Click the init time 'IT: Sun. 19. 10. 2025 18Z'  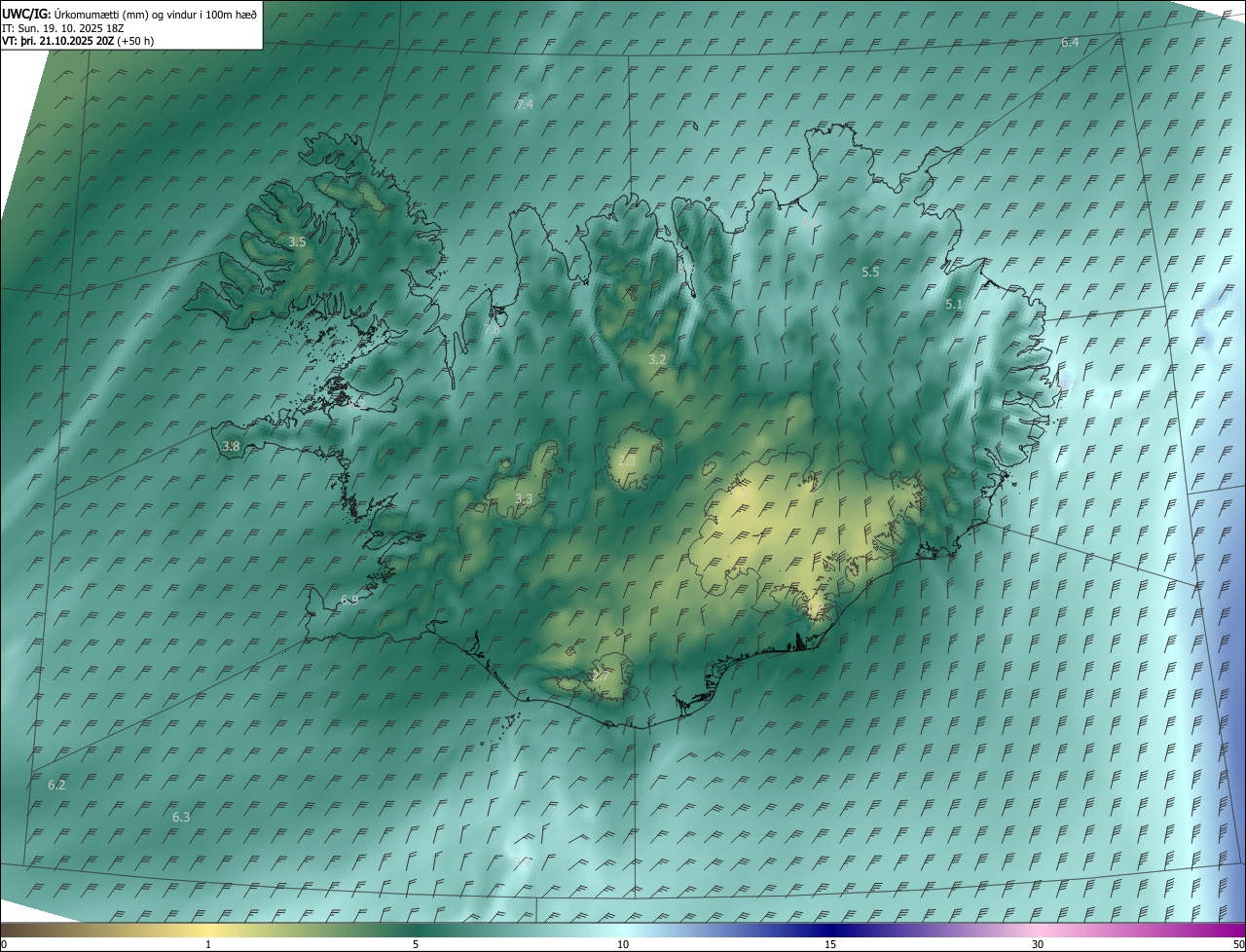61,28
